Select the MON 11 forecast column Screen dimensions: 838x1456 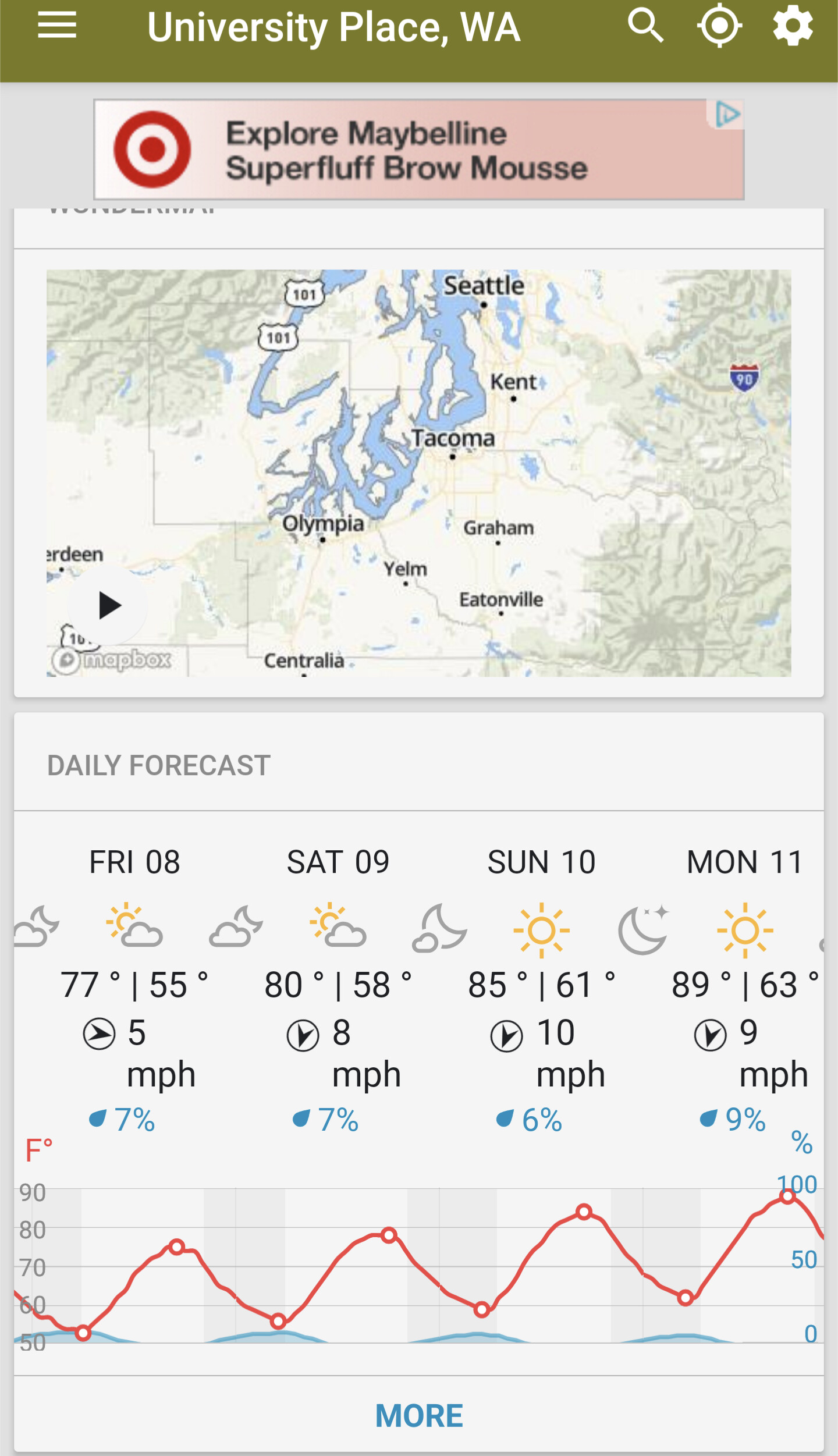(745, 862)
